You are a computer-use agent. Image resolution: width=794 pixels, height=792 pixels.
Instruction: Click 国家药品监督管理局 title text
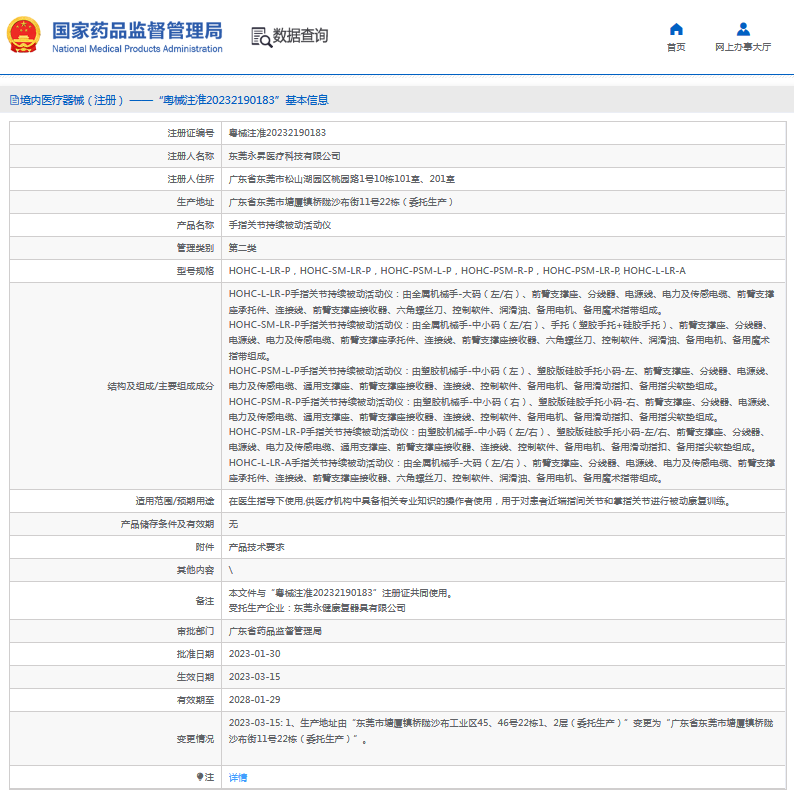(x=137, y=30)
